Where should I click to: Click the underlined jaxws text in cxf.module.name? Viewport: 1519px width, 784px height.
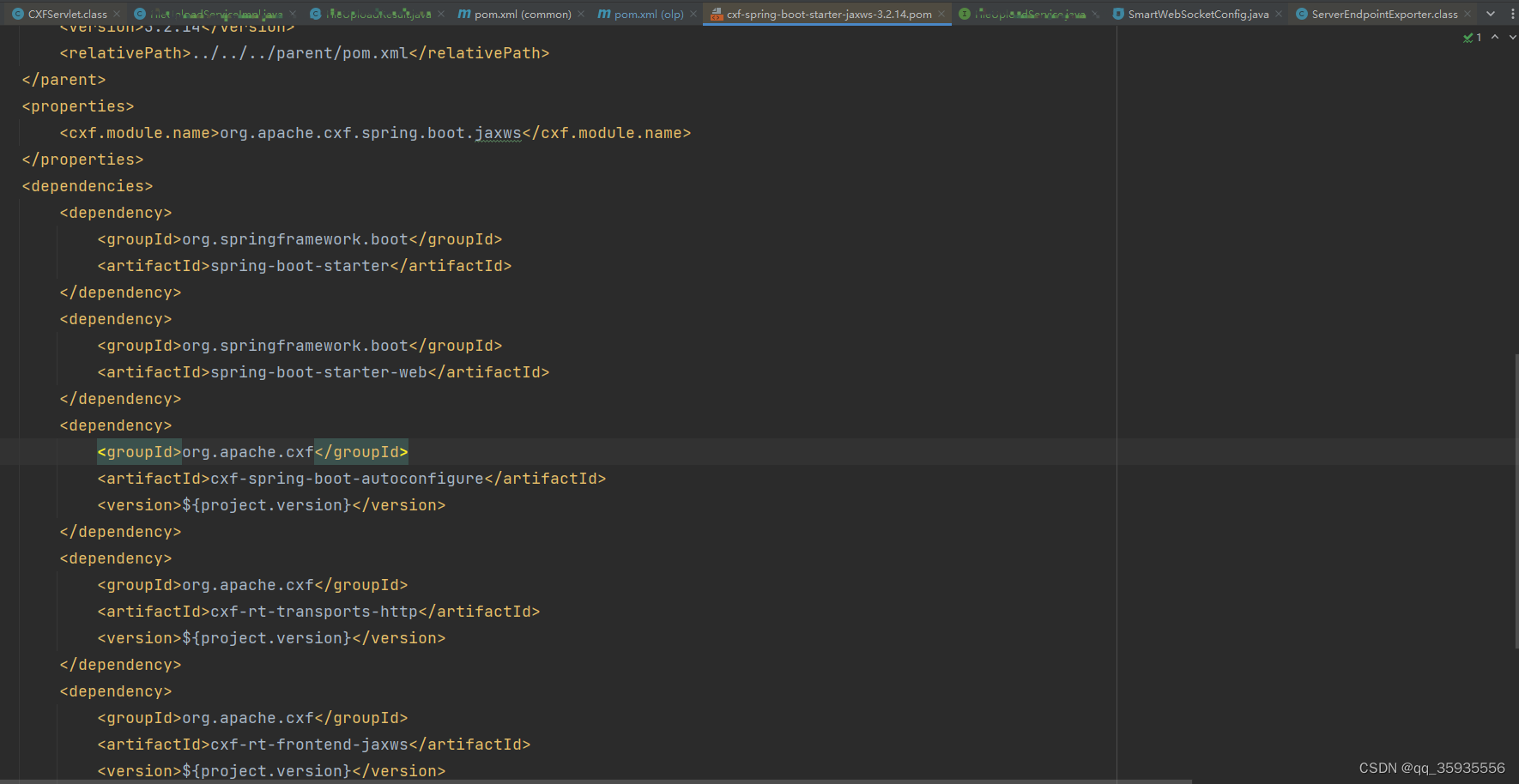coord(499,132)
